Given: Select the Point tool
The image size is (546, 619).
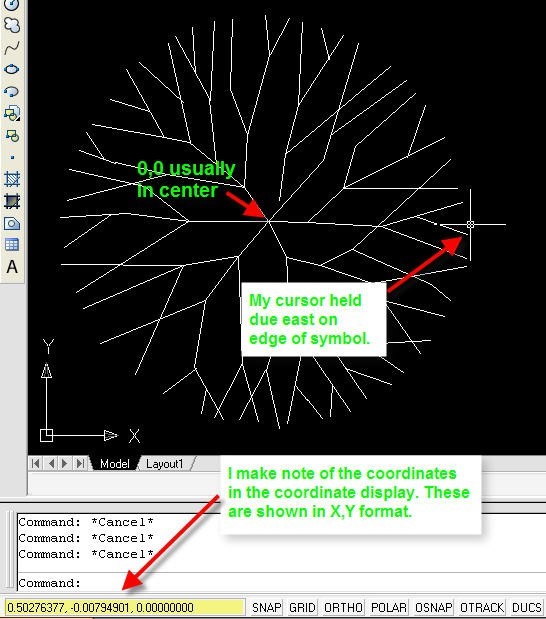Looking at the screenshot, I should click(x=12, y=157).
